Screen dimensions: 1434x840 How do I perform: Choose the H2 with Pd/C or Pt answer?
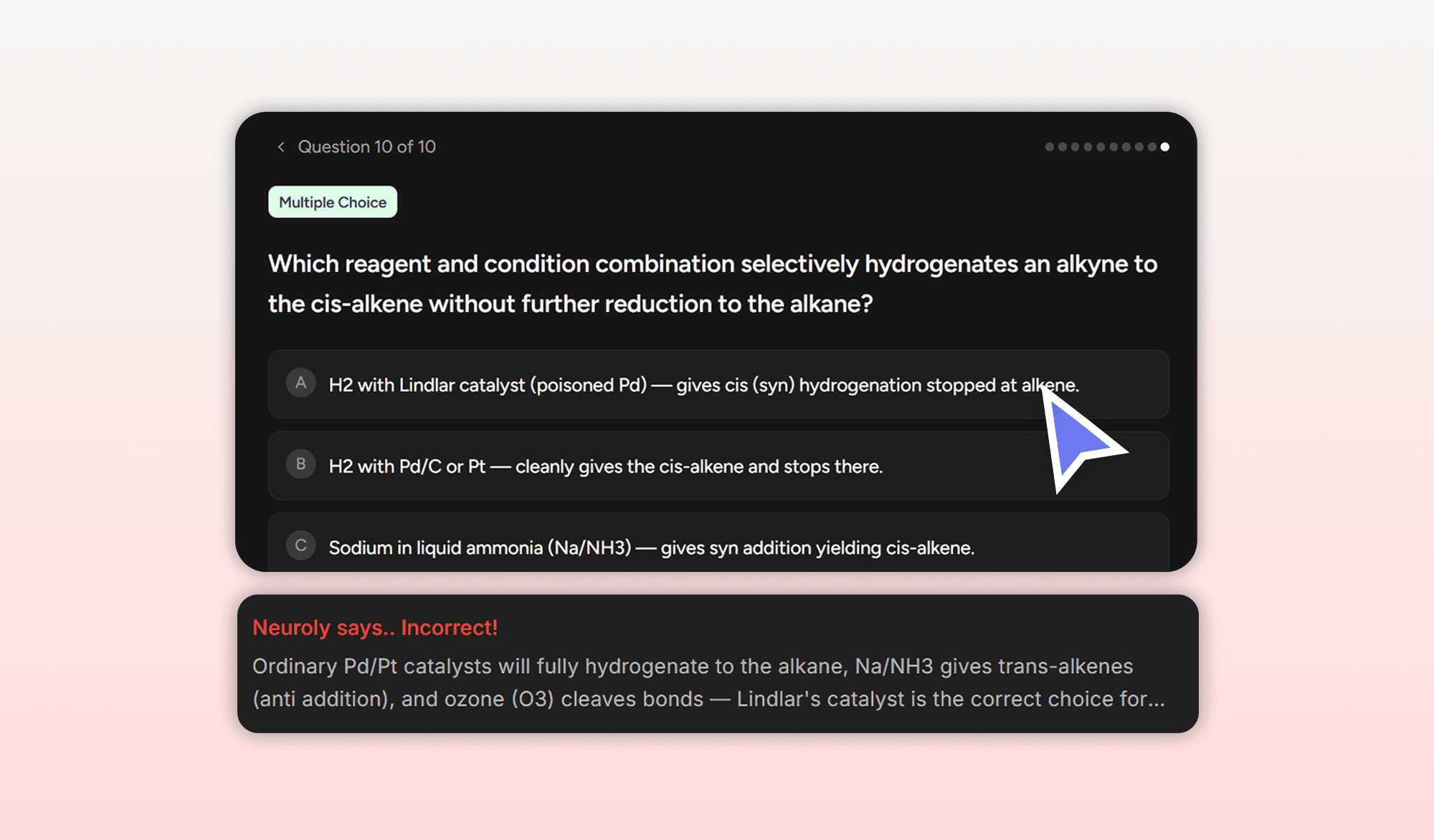point(605,467)
